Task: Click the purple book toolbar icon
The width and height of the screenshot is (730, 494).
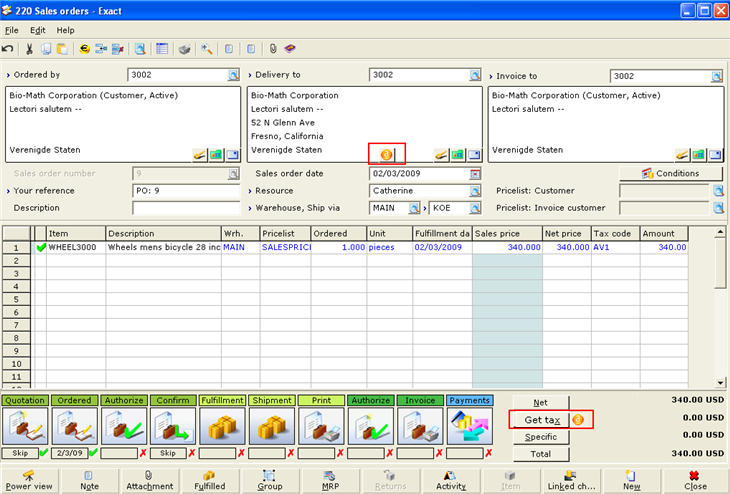Action: click(290, 49)
